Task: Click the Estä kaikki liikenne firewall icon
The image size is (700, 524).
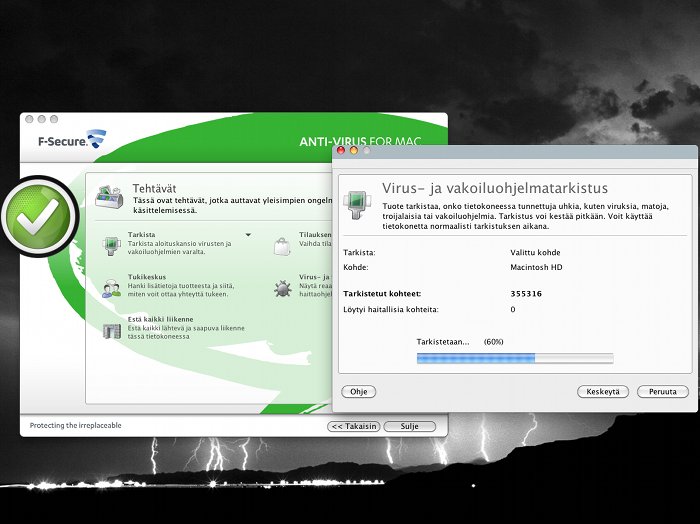Action: [112, 331]
